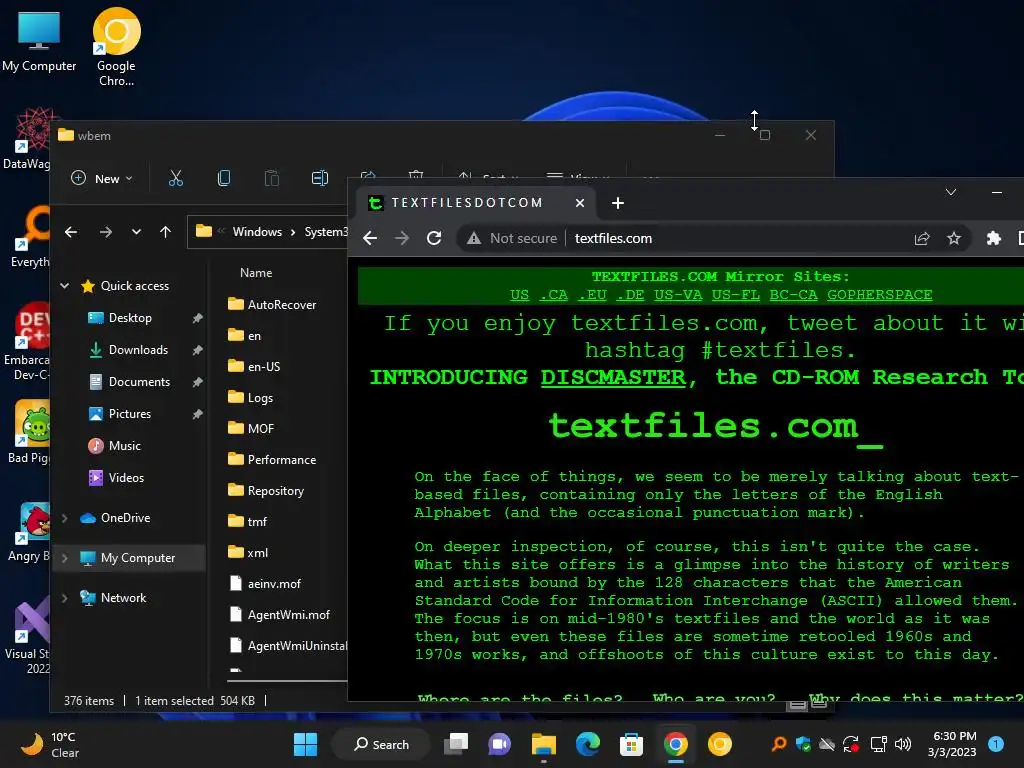1024x768 pixels.
Task: Select the AutoRecover folder
Action: point(281,304)
